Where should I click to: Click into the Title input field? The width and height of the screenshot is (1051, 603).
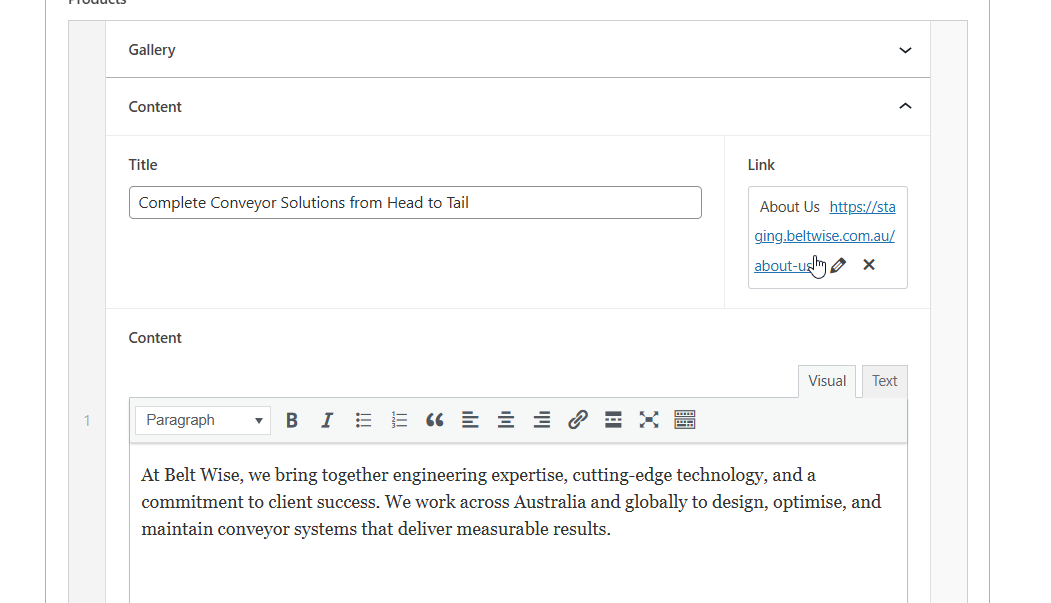pos(415,202)
